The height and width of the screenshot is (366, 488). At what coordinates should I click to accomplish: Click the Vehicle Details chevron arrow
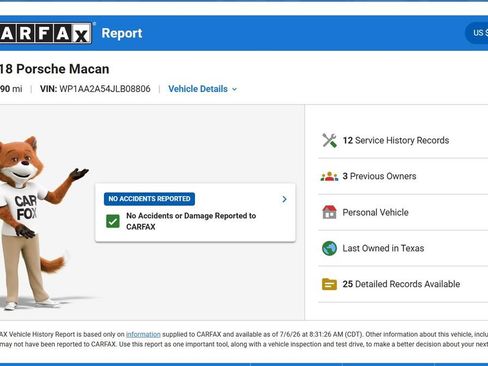pos(234,89)
